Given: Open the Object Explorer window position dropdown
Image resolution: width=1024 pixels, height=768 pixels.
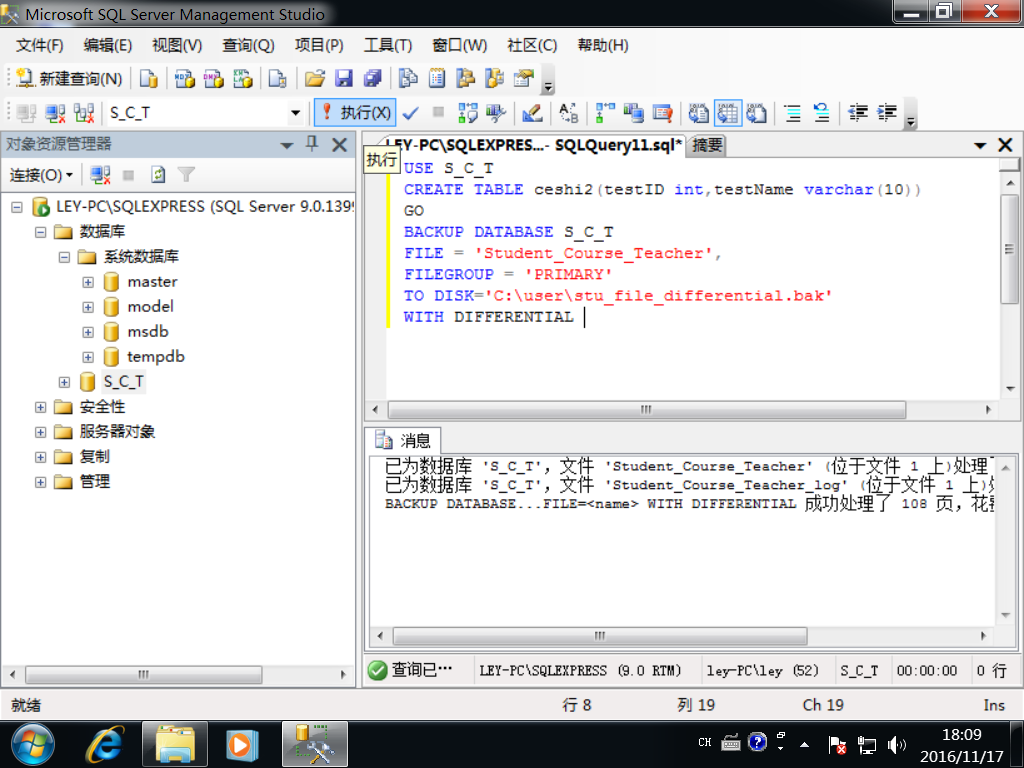Looking at the screenshot, I should (287, 145).
